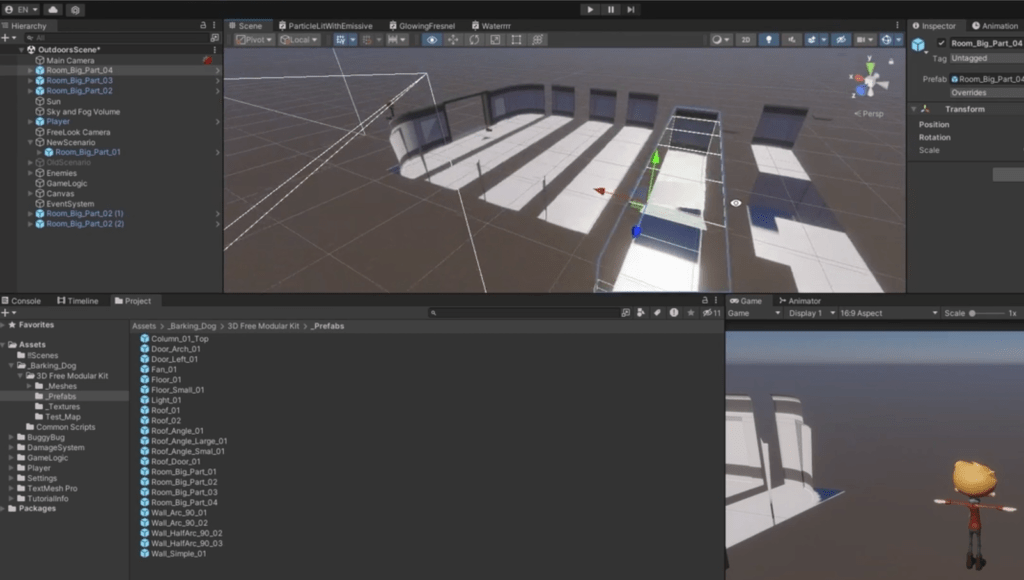Toggle the active checkbox for Room_Big_Part_04
Viewport: 1024px width, 580px height.
(941, 43)
